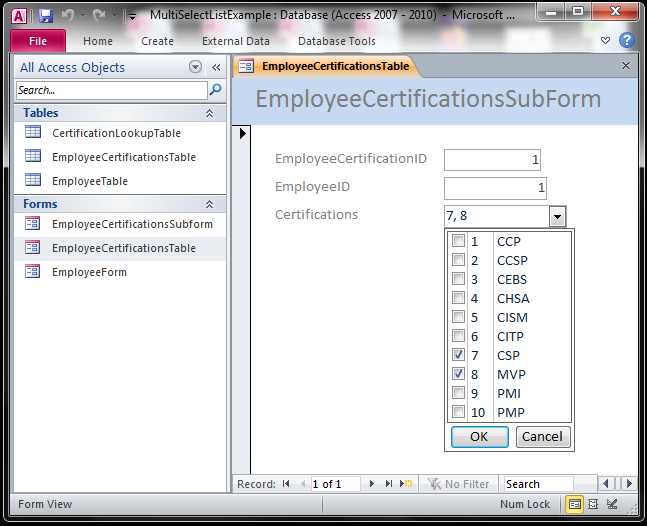Select EmployeeTable in navigation pane

120,181
